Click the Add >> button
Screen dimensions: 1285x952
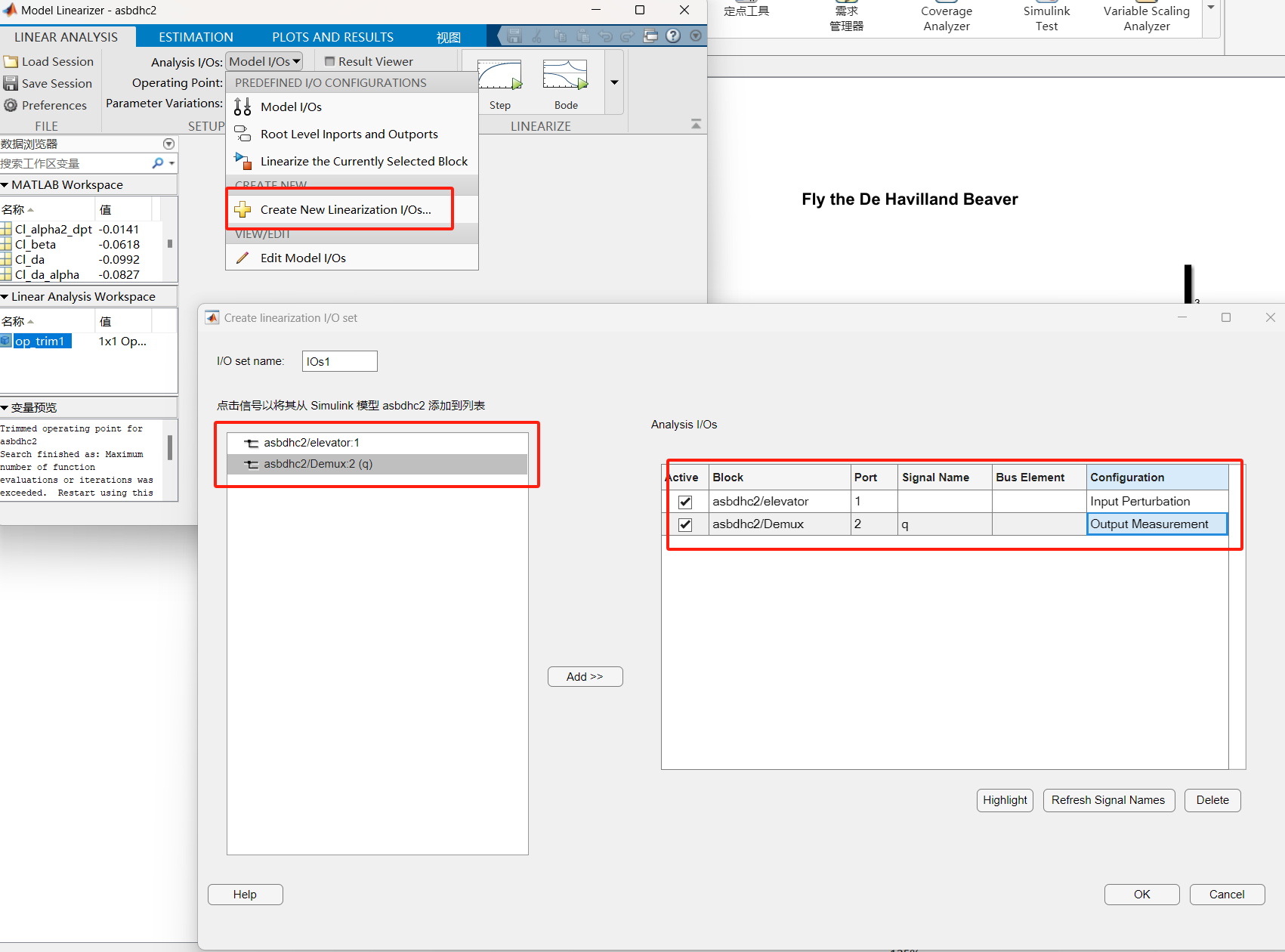tap(585, 677)
